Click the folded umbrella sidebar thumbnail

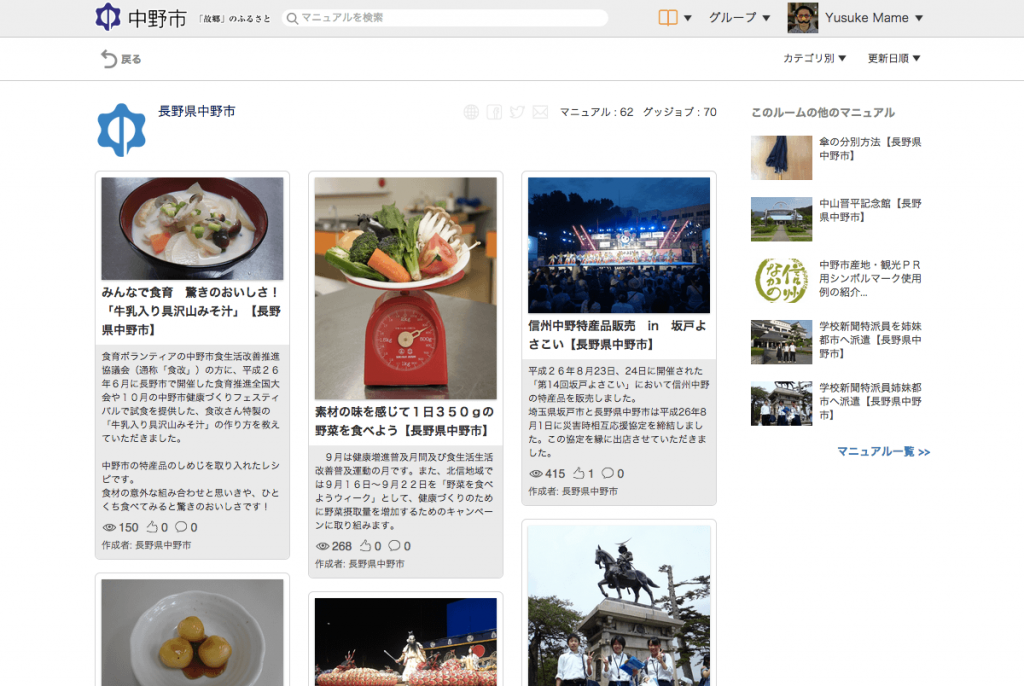pyautogui.click(x=781, y=157)
